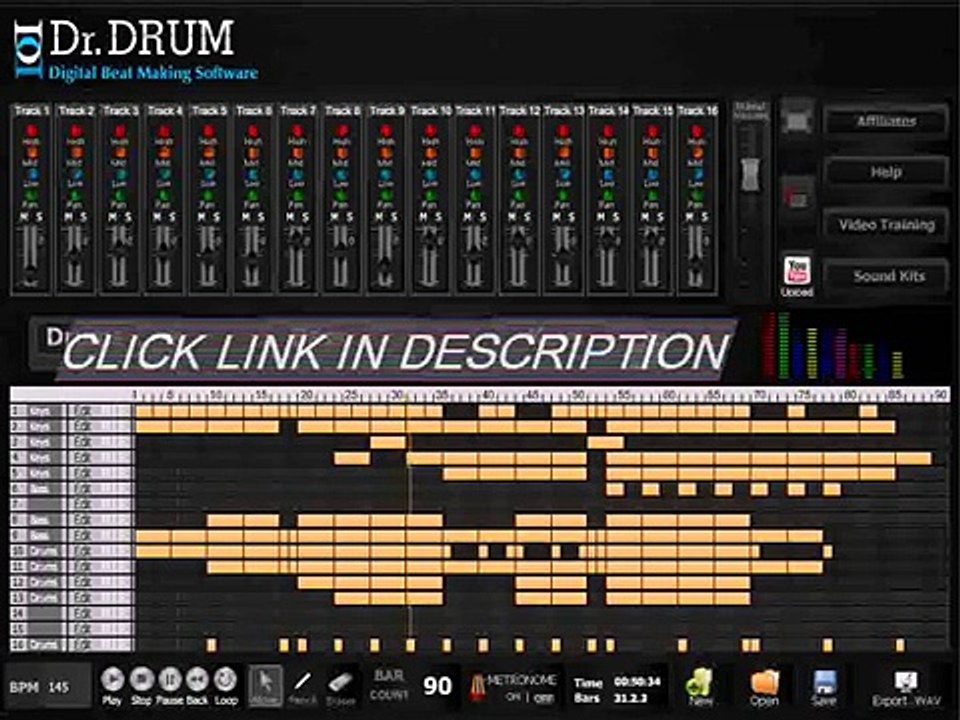This screenshot has width=960, height=720.
Task: Click the timeline ruler at bar 20
Action: [307, 394]
